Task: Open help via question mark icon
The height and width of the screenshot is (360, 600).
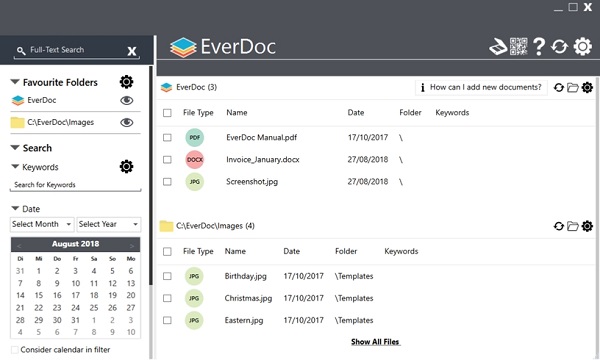Action: pos(539,47)
